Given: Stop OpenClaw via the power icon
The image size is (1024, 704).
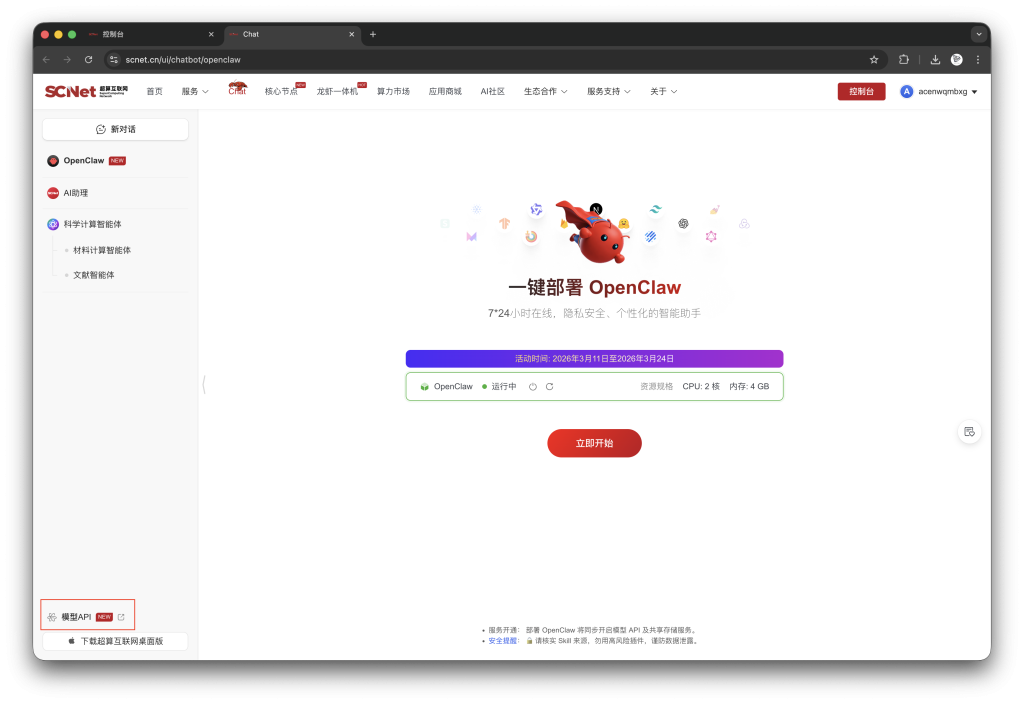Looking at the screenshot, I should point(532,386).
